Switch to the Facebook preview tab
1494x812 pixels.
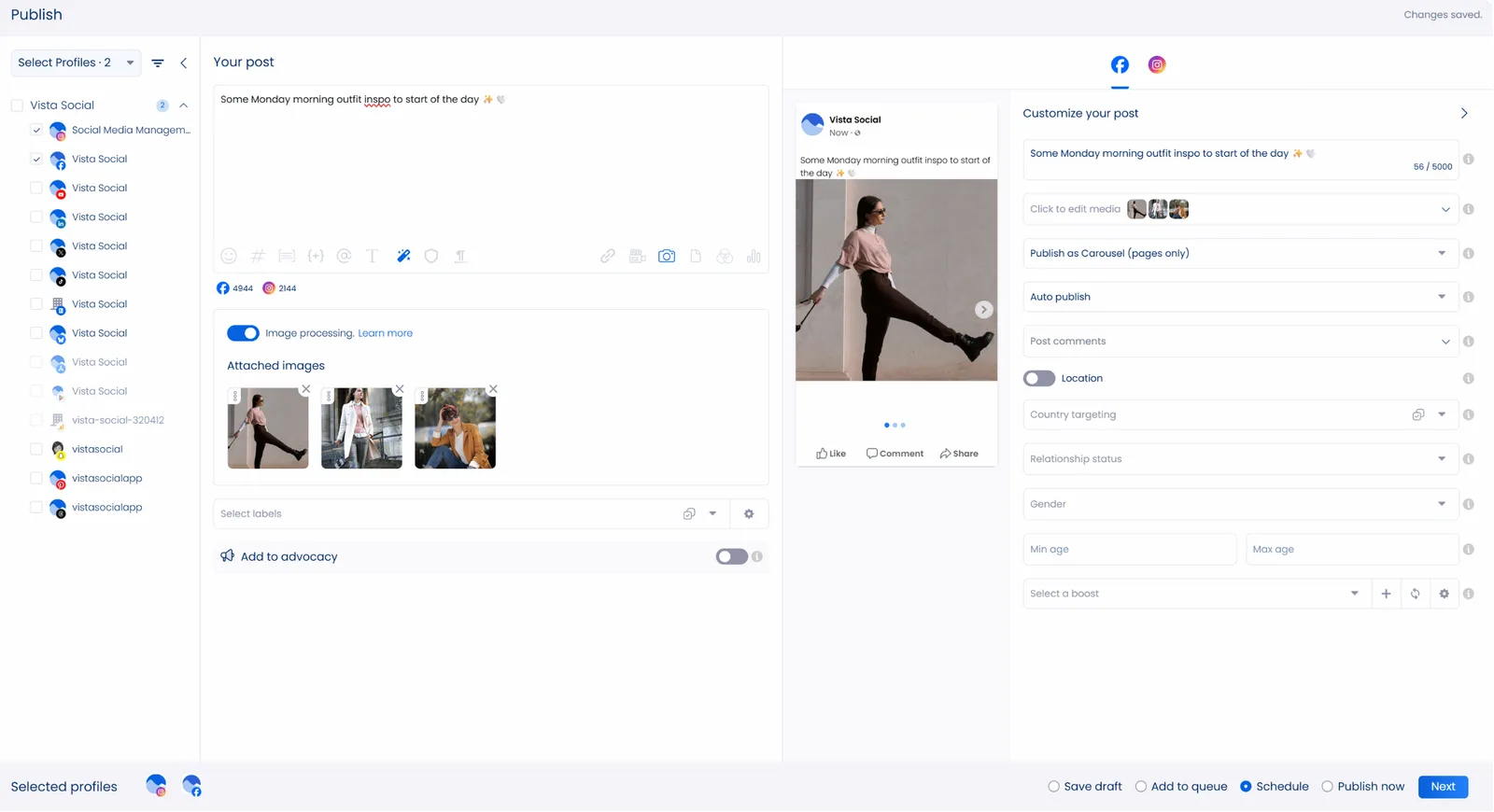click(x=1120, y=64)
